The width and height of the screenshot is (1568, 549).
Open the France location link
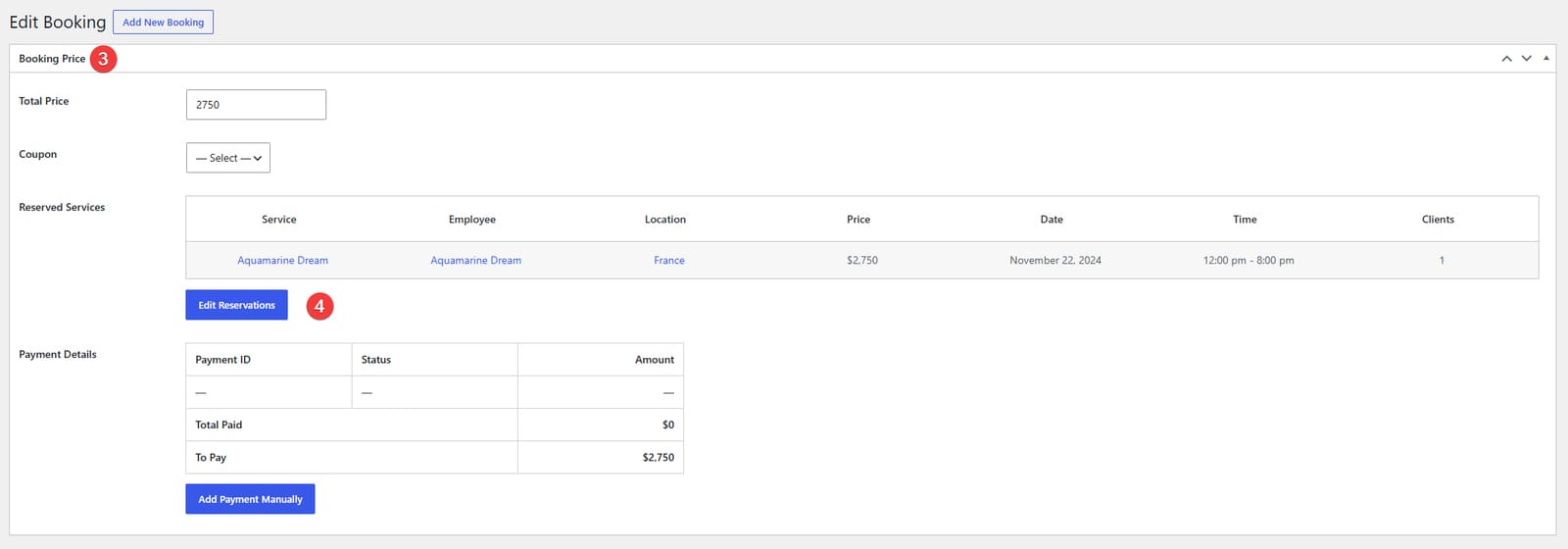pos(669,261)
